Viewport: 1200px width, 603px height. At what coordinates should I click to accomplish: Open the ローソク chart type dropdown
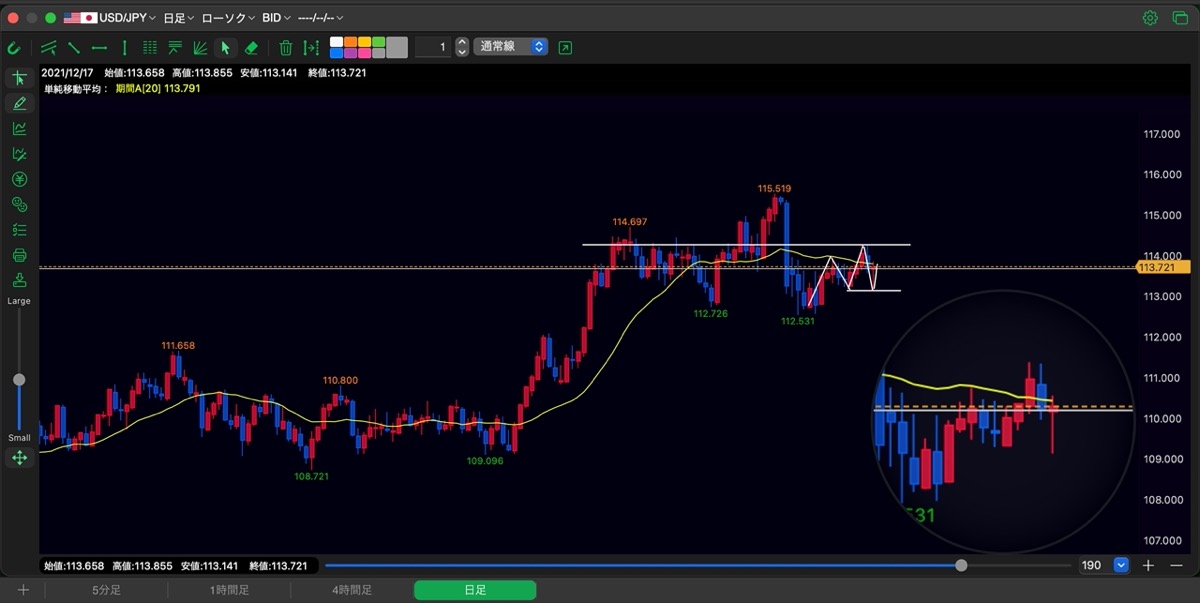pos(229,18)
